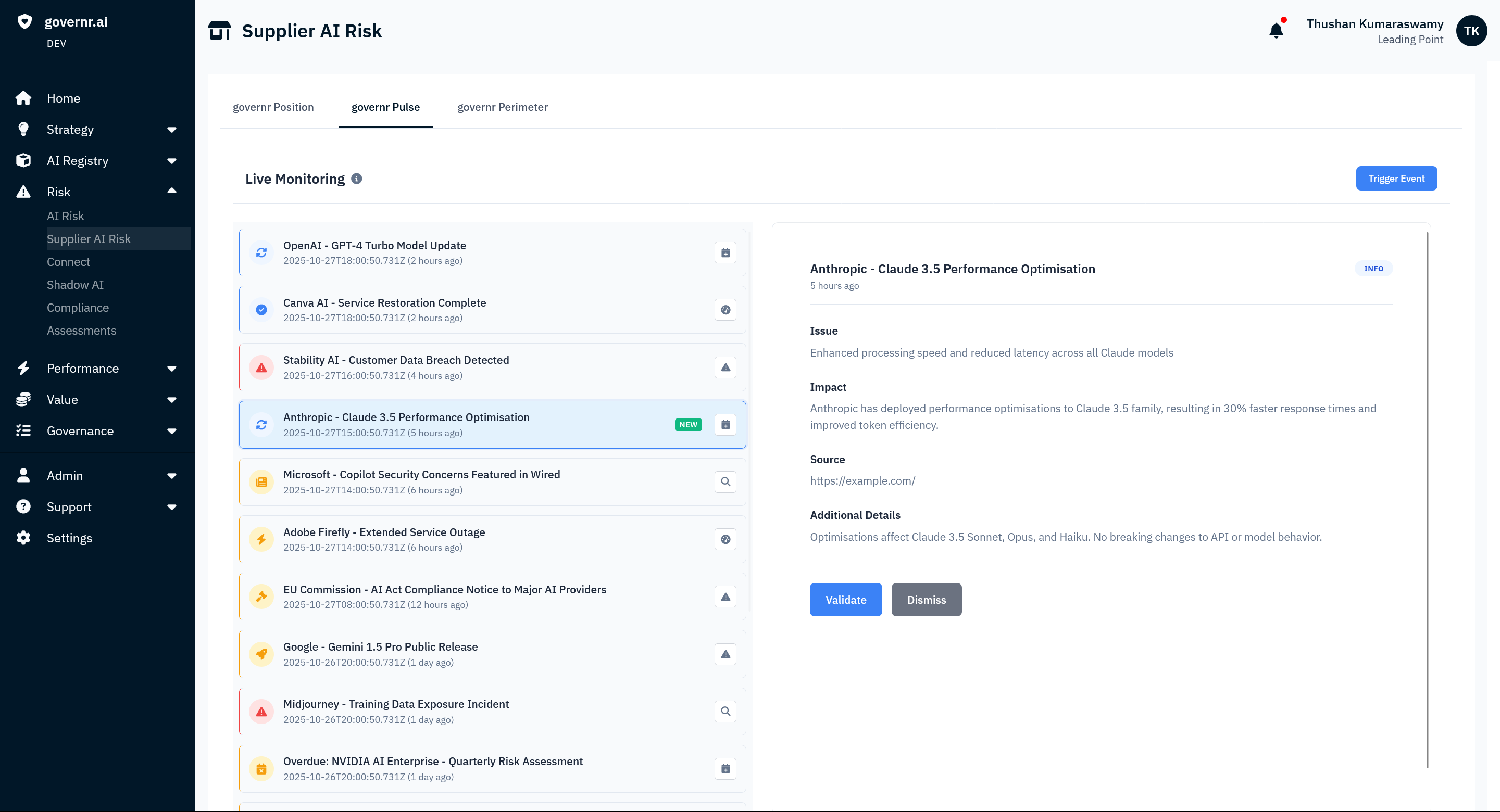The image size is (1500, 812).
Task: Click the Live Monitoring info icon
Action: tap(356, 179)
